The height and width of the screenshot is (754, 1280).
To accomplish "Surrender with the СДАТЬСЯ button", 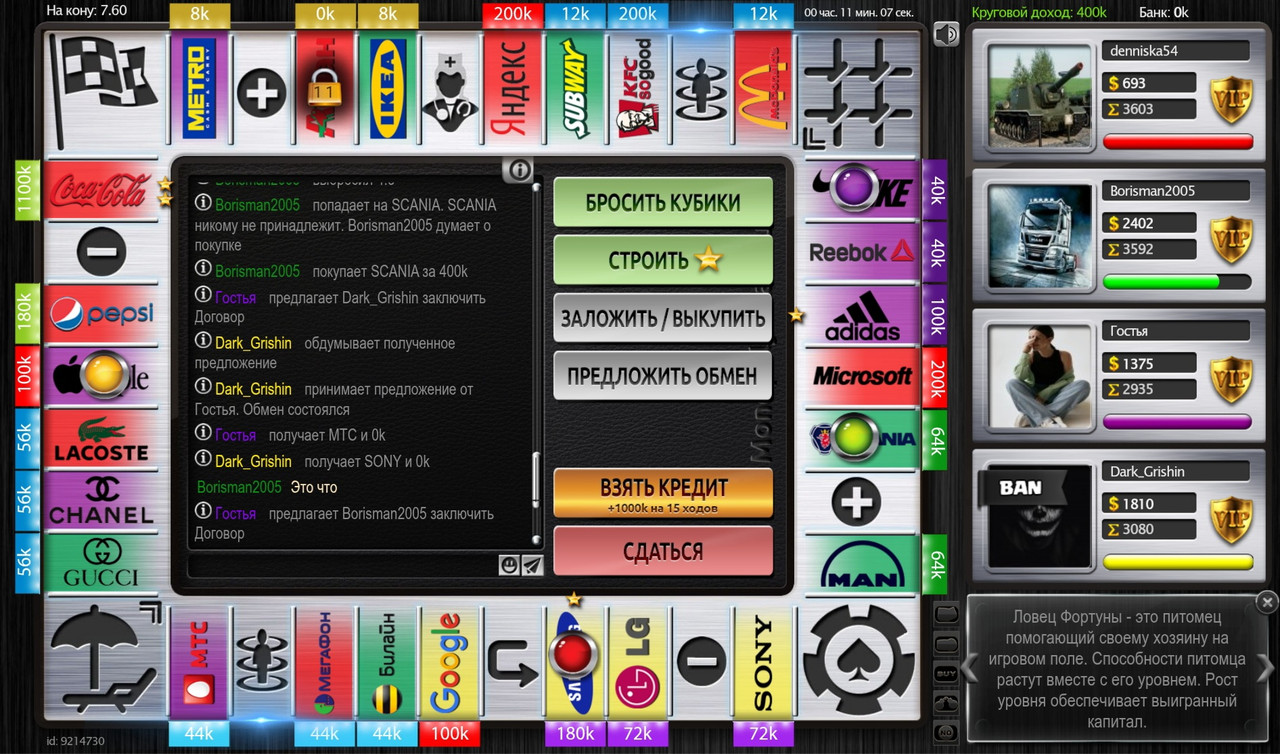I will 663,551.
